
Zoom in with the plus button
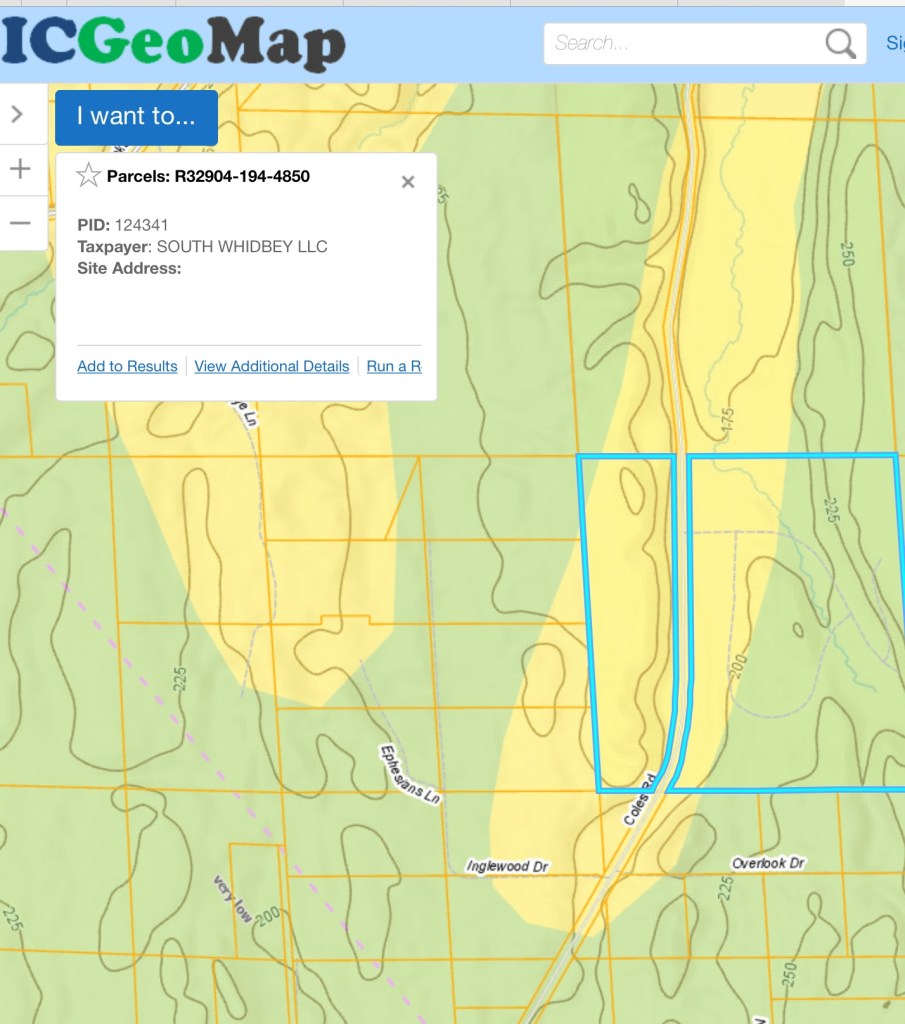coord(20,169)
